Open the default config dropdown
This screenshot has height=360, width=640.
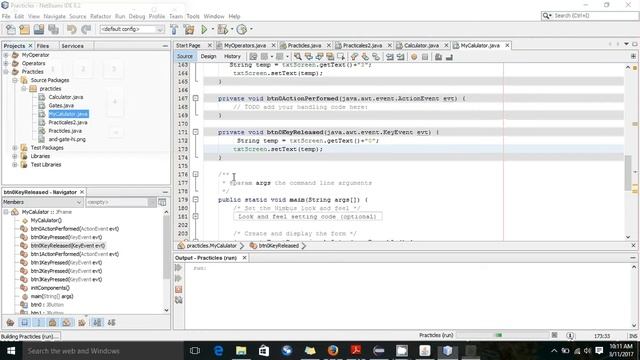coord(160,29)
